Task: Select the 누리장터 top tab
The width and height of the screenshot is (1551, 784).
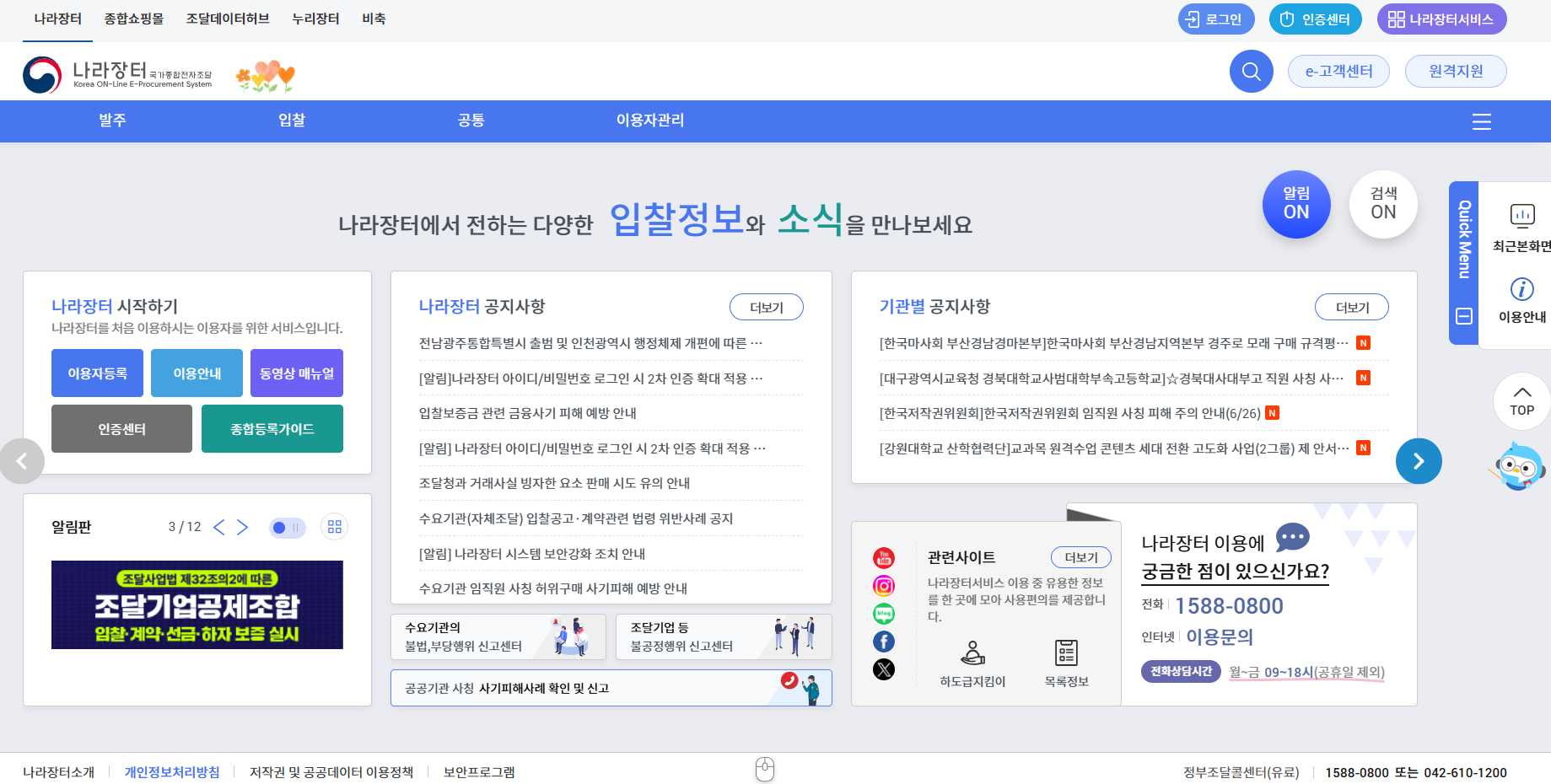Action: click(x=315, y=19)
